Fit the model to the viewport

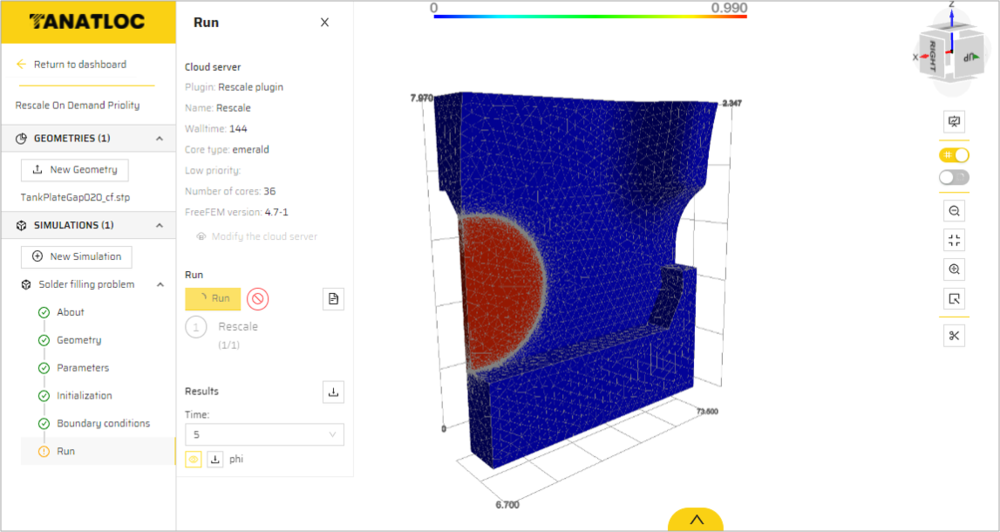tap(954, 240)
